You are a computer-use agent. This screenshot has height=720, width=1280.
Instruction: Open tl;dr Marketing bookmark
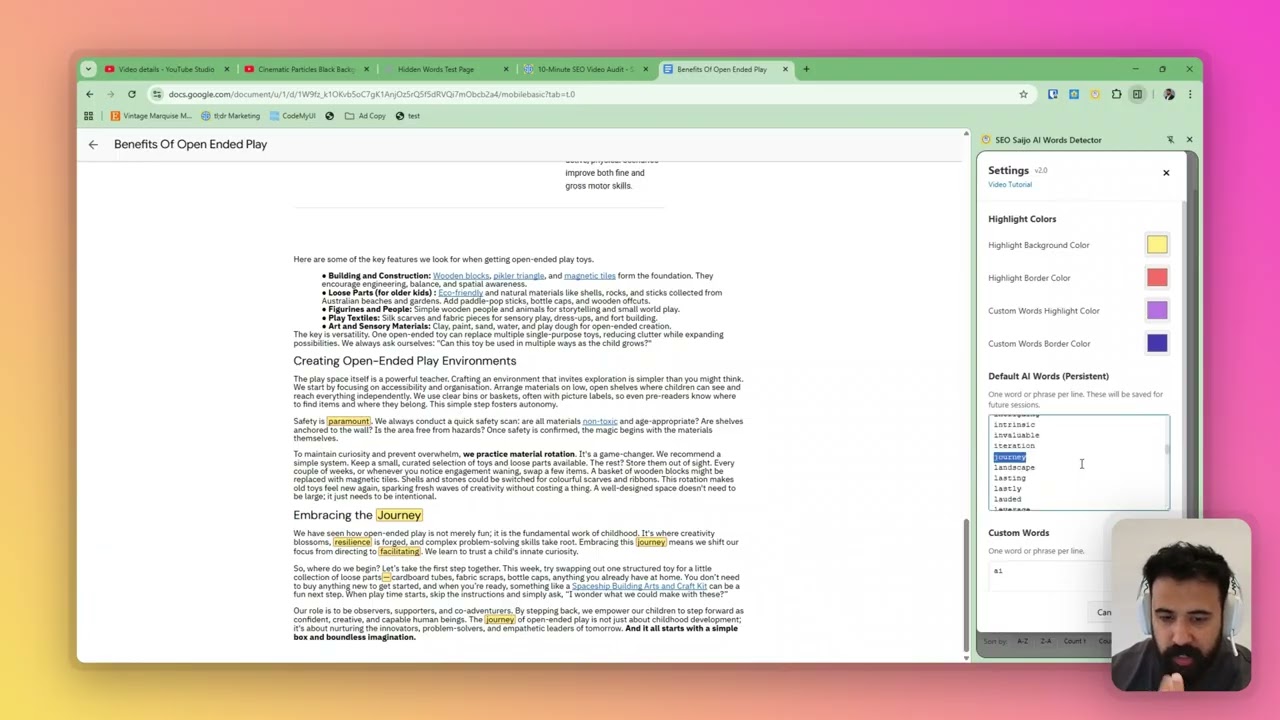(x=230, y=116)
